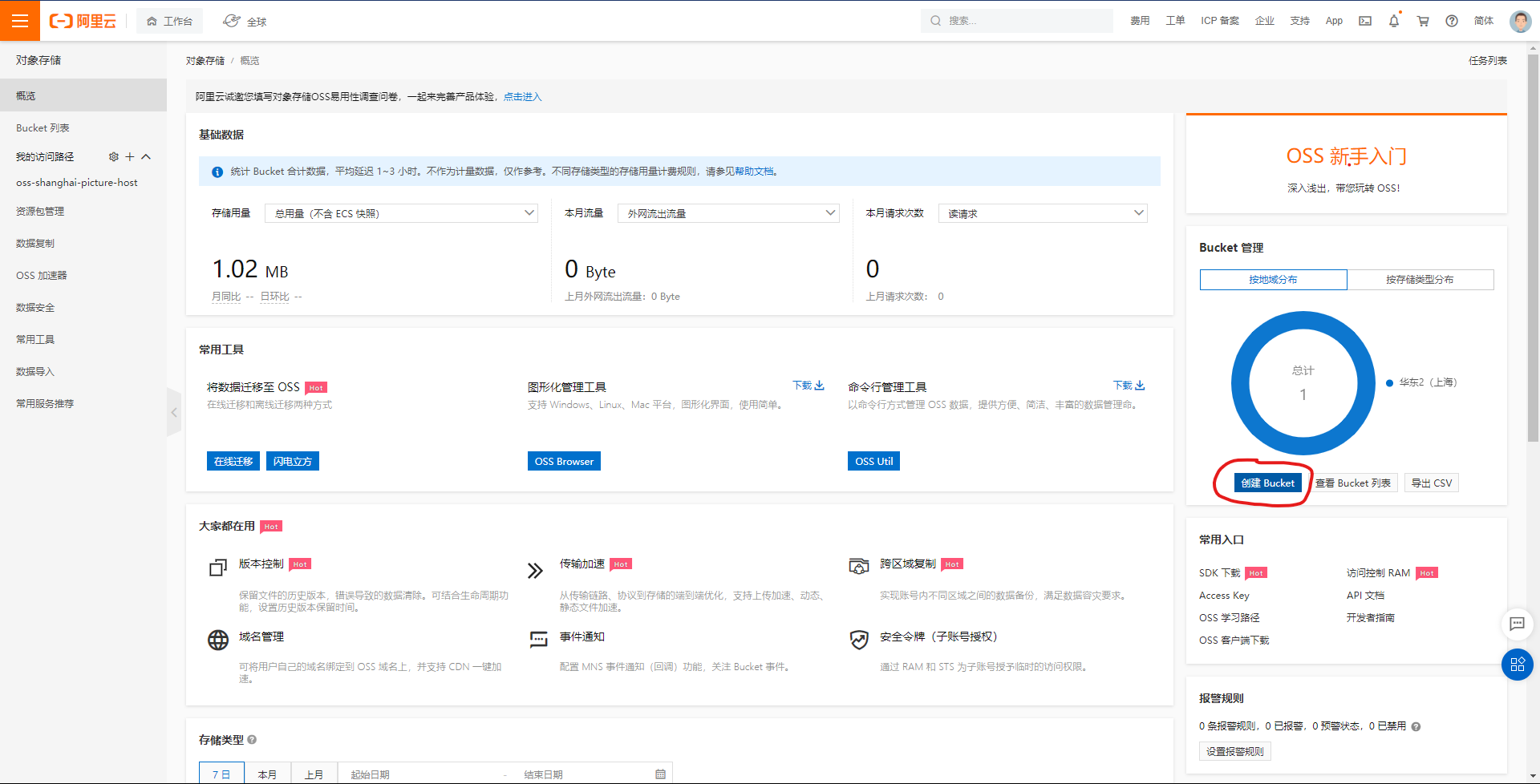Click the 设置报警规则 button
This screenshot has height=784, width=1540.
click(1235, 752)
